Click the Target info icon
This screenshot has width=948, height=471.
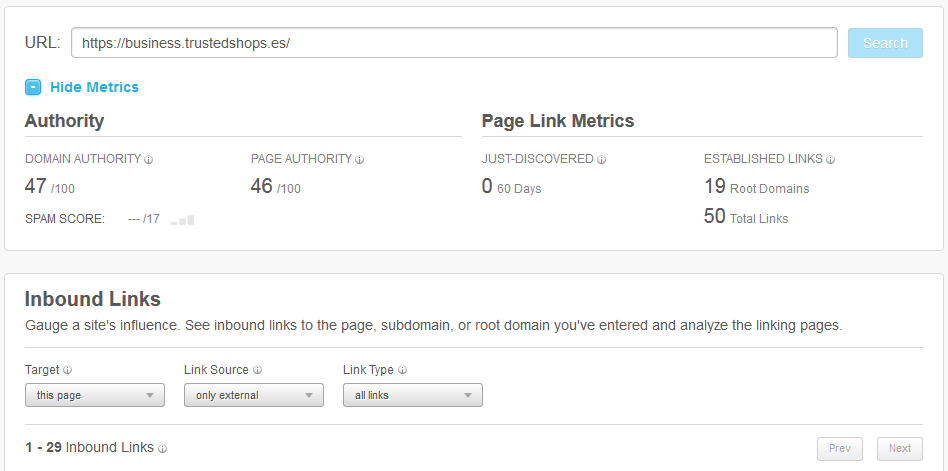pyautogui.click(x=67, y=370)
